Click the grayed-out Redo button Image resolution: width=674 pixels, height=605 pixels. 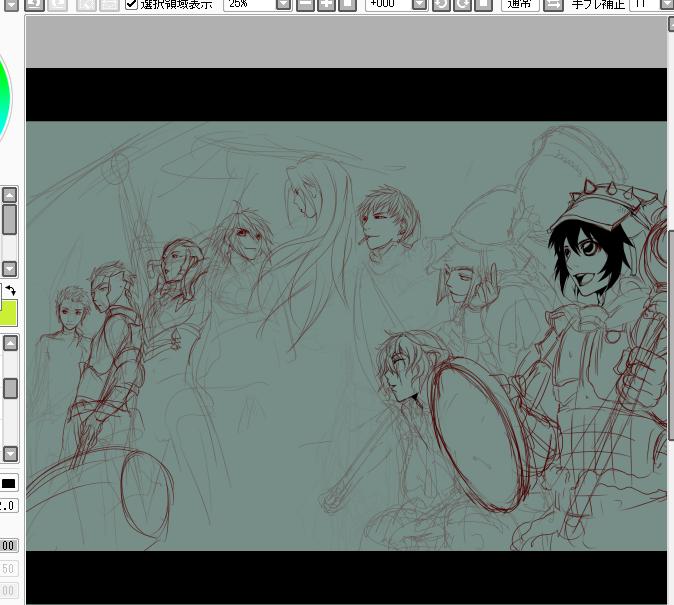pos(59,4)
